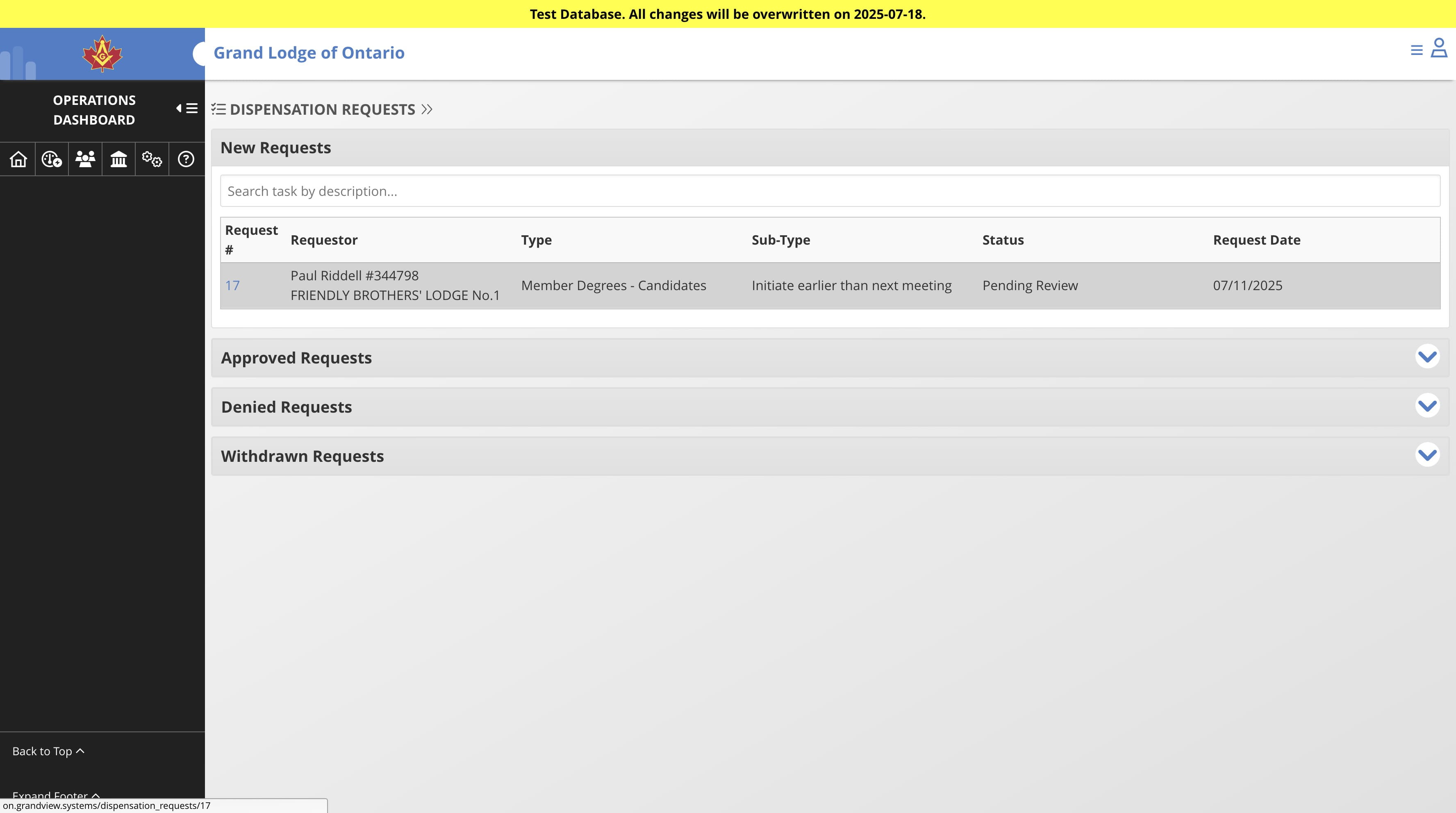Open the settings gears icon

(152, 159)
